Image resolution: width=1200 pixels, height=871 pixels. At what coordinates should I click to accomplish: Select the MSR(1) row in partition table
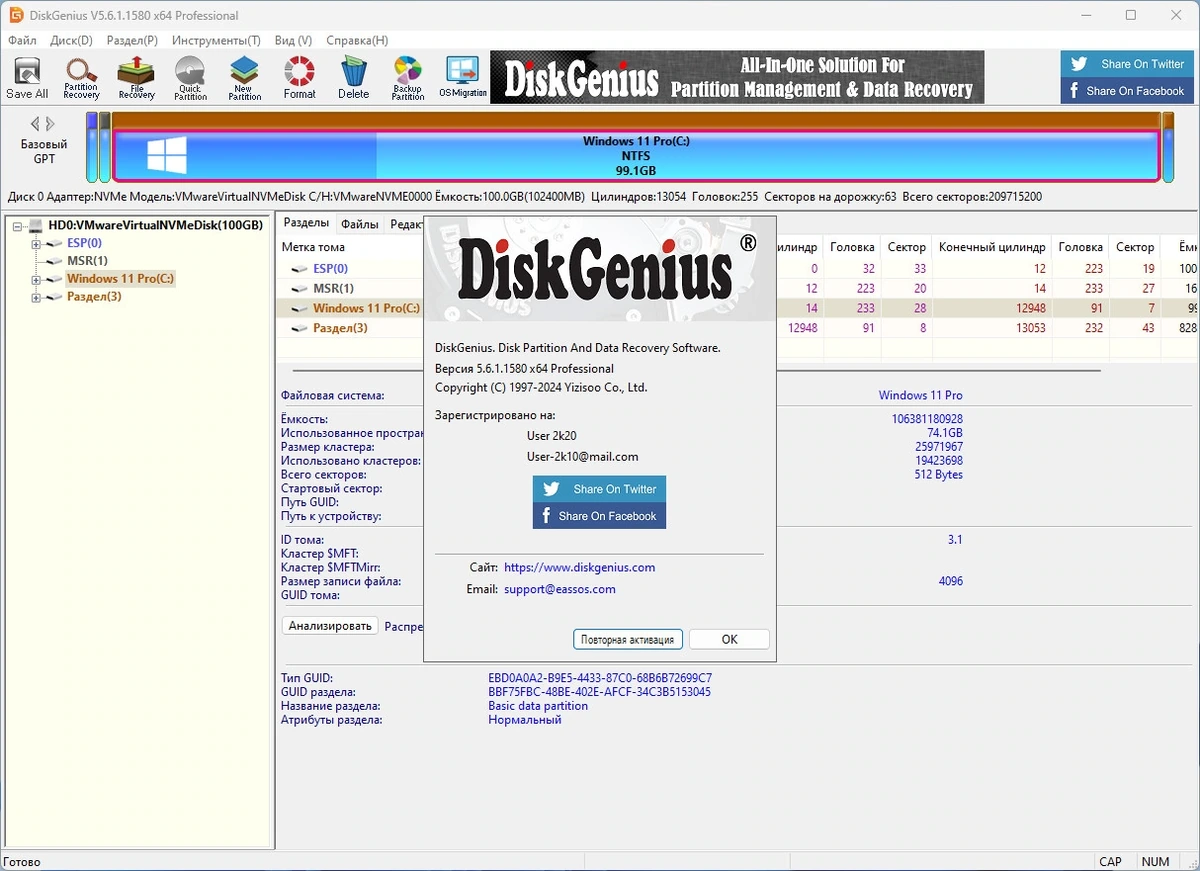[x=333, y=289]
